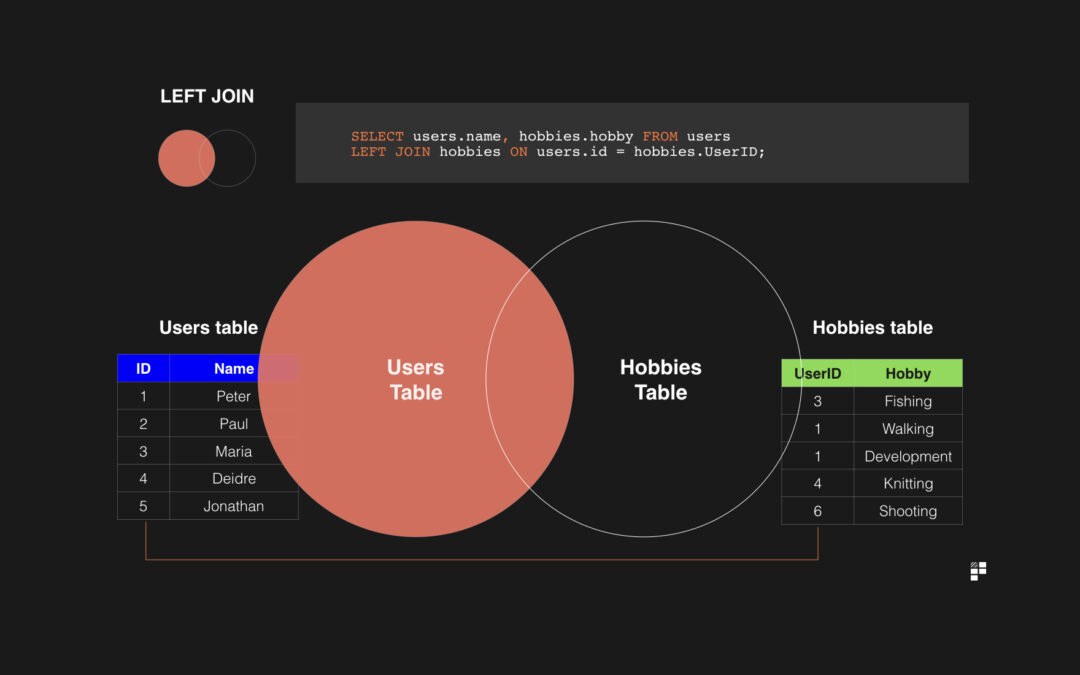Select the "Peter" cell
Viewport: 1080px width, 675px height.
(233, 396)
